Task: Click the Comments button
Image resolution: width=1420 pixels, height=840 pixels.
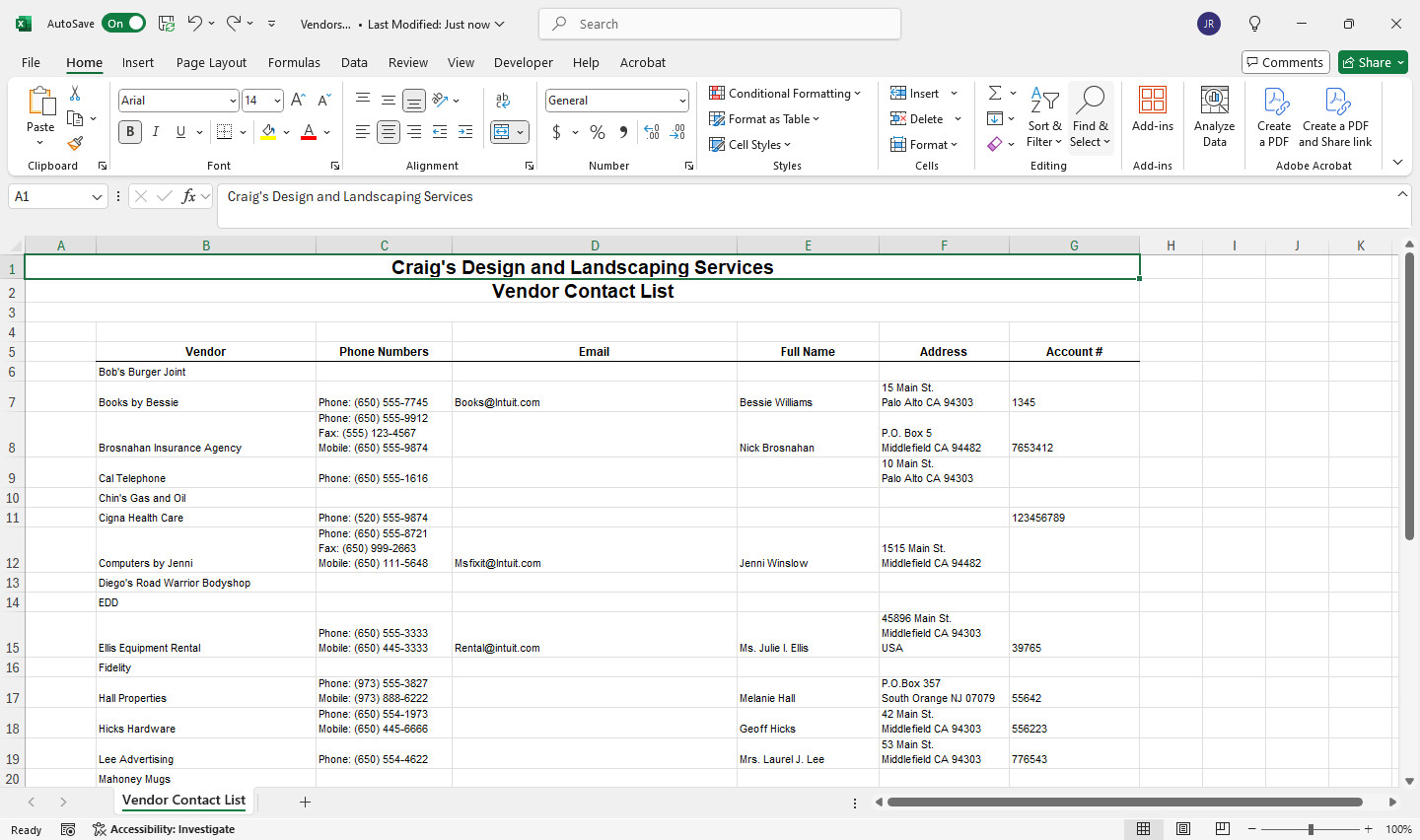Action: pyautogui.click(x=1286, y=62)
